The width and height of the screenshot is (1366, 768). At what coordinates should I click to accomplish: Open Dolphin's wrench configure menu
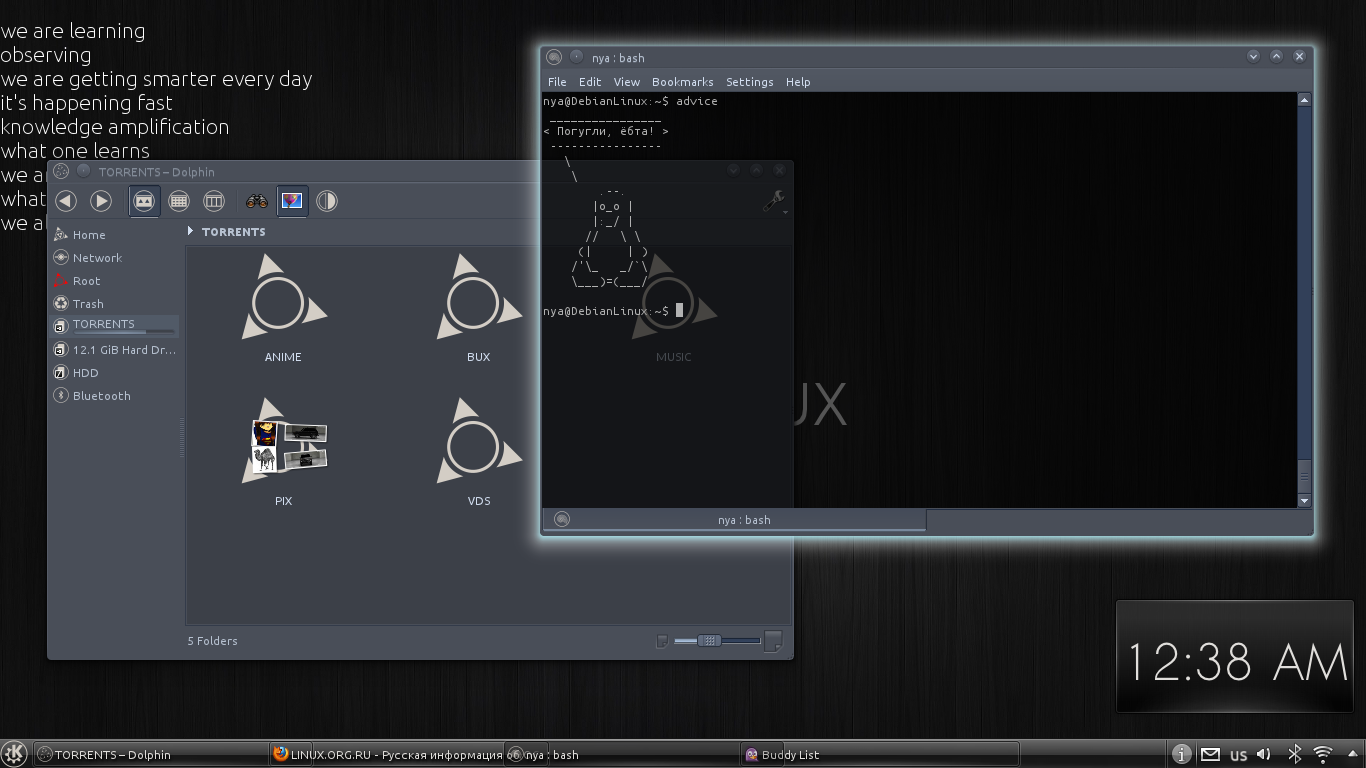[x=774, y=201]
